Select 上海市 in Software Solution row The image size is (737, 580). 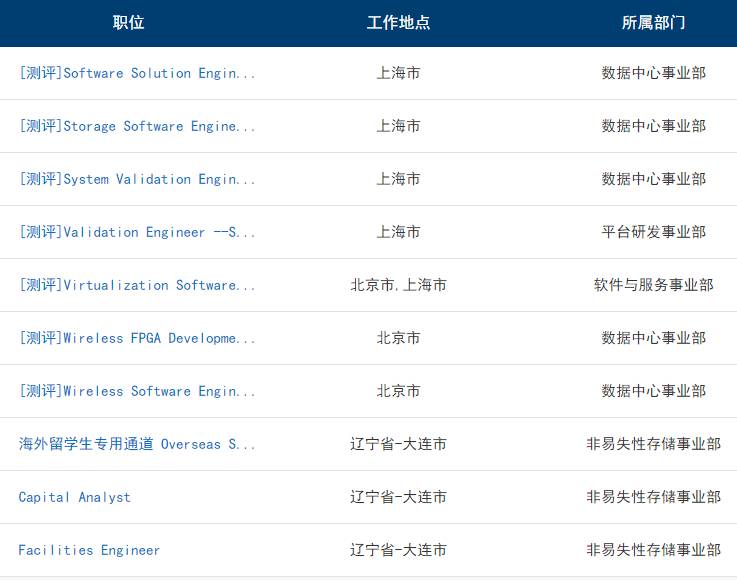398,73
